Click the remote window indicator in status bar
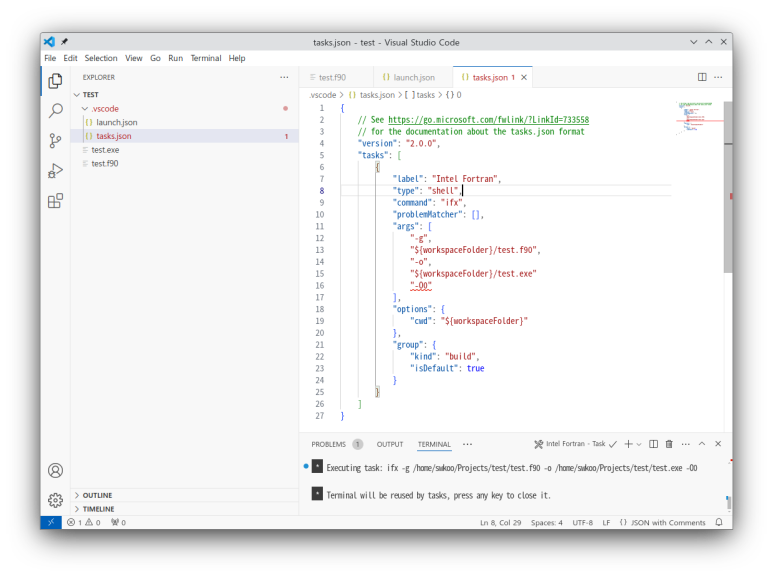 click(x=51, y=522)
